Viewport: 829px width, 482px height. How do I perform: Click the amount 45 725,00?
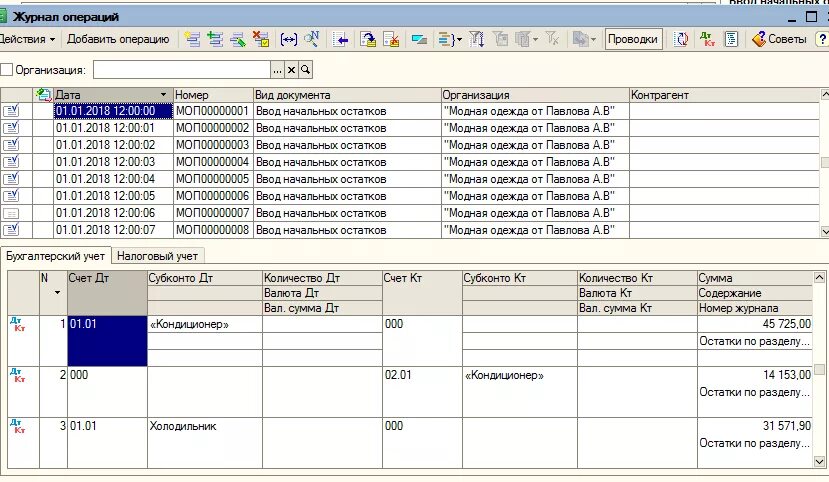(x=786, y=324)
